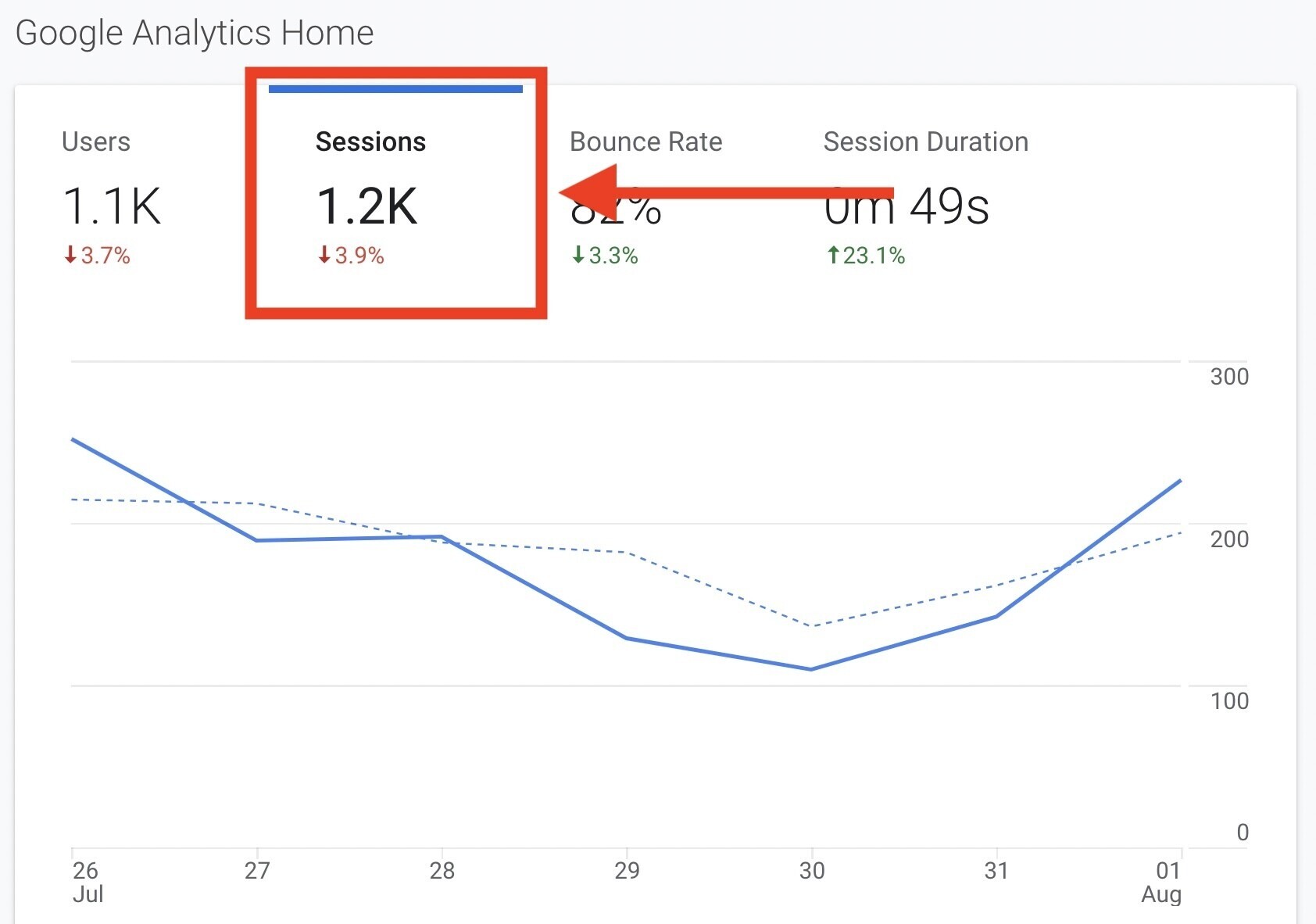The image size is (1316, 924).
Task: Select the Bounce Rate metric card
Action: pos(646,141)
